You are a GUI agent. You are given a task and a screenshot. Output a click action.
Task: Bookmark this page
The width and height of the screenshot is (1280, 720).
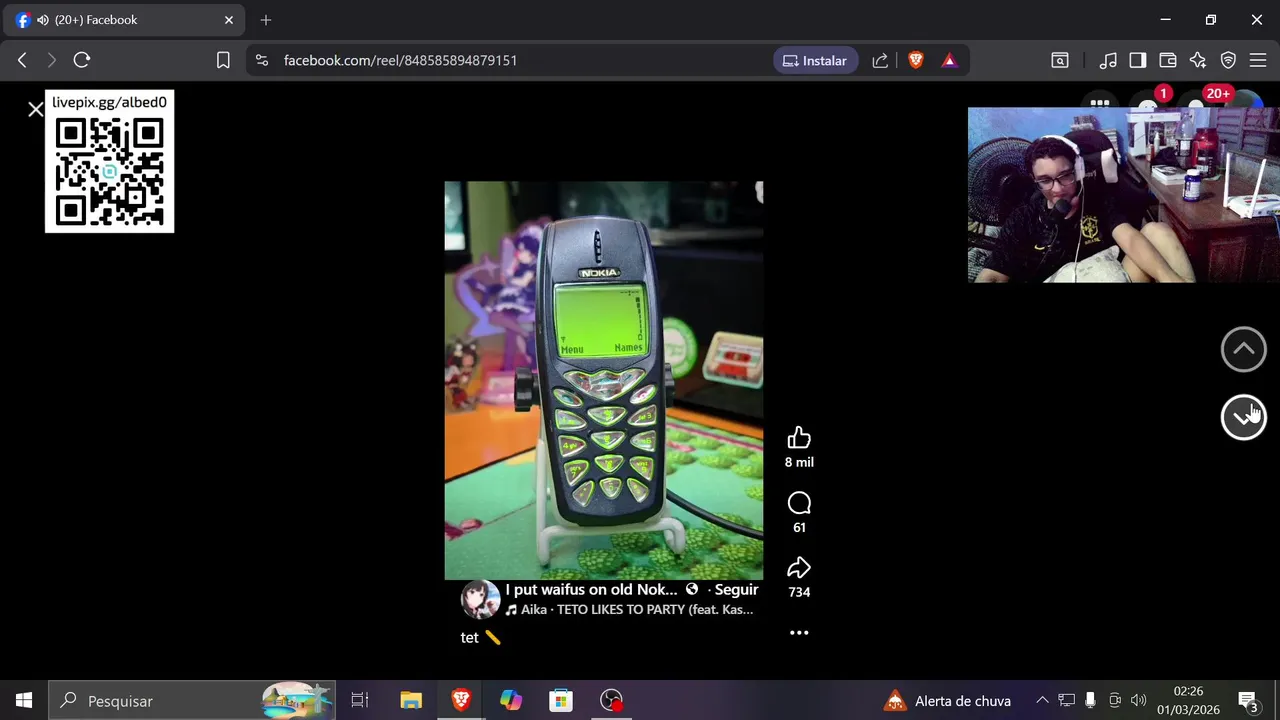point(223,60)
